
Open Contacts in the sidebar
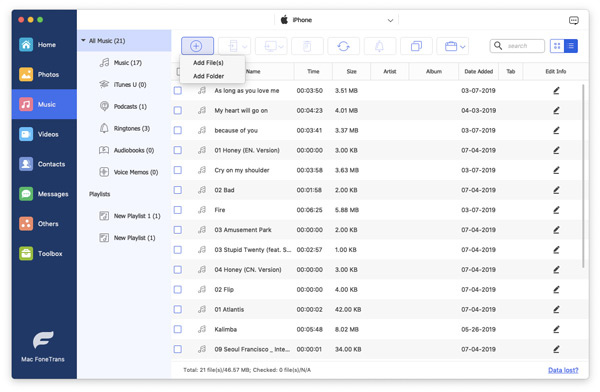click(x=44, y=164)
